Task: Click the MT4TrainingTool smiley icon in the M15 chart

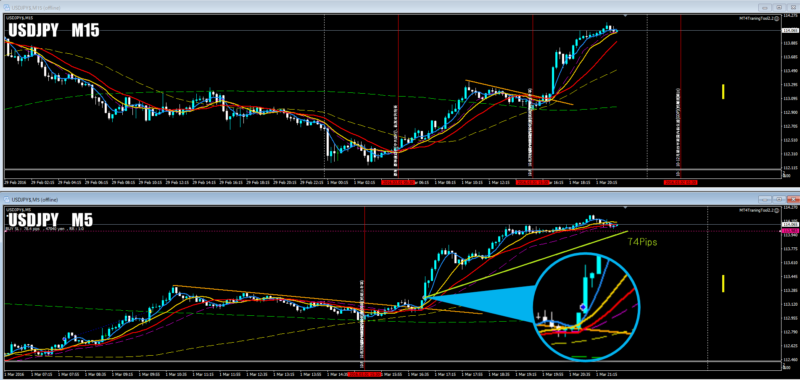Action: point(776,18)
